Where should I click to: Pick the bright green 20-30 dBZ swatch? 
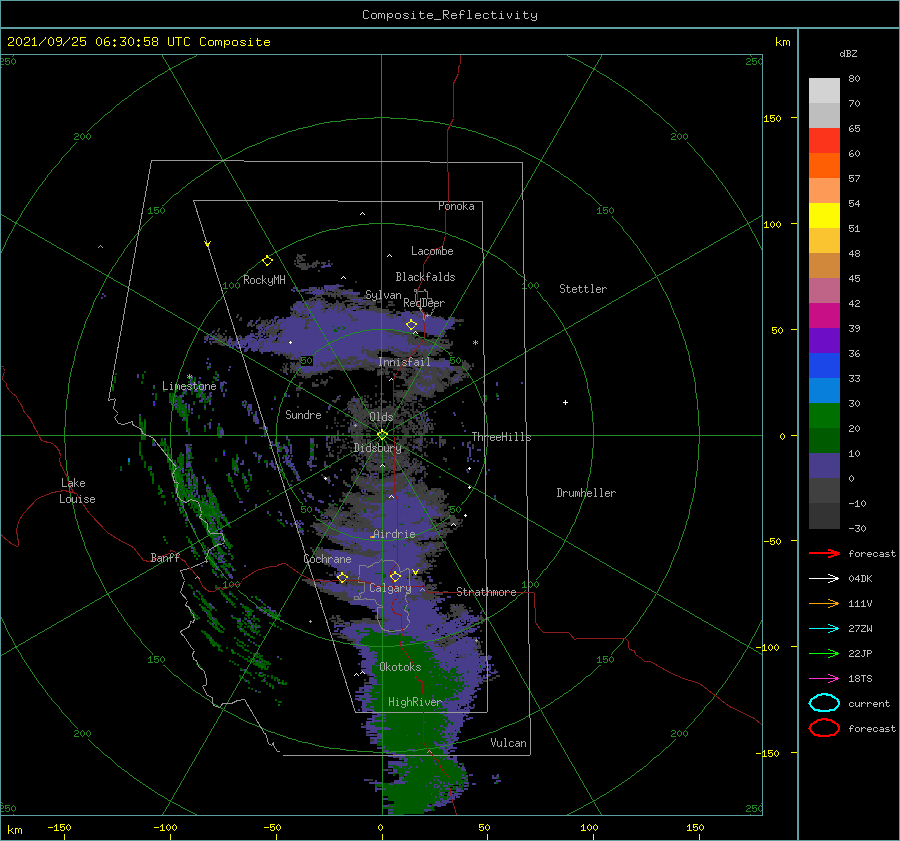point(824,415)
